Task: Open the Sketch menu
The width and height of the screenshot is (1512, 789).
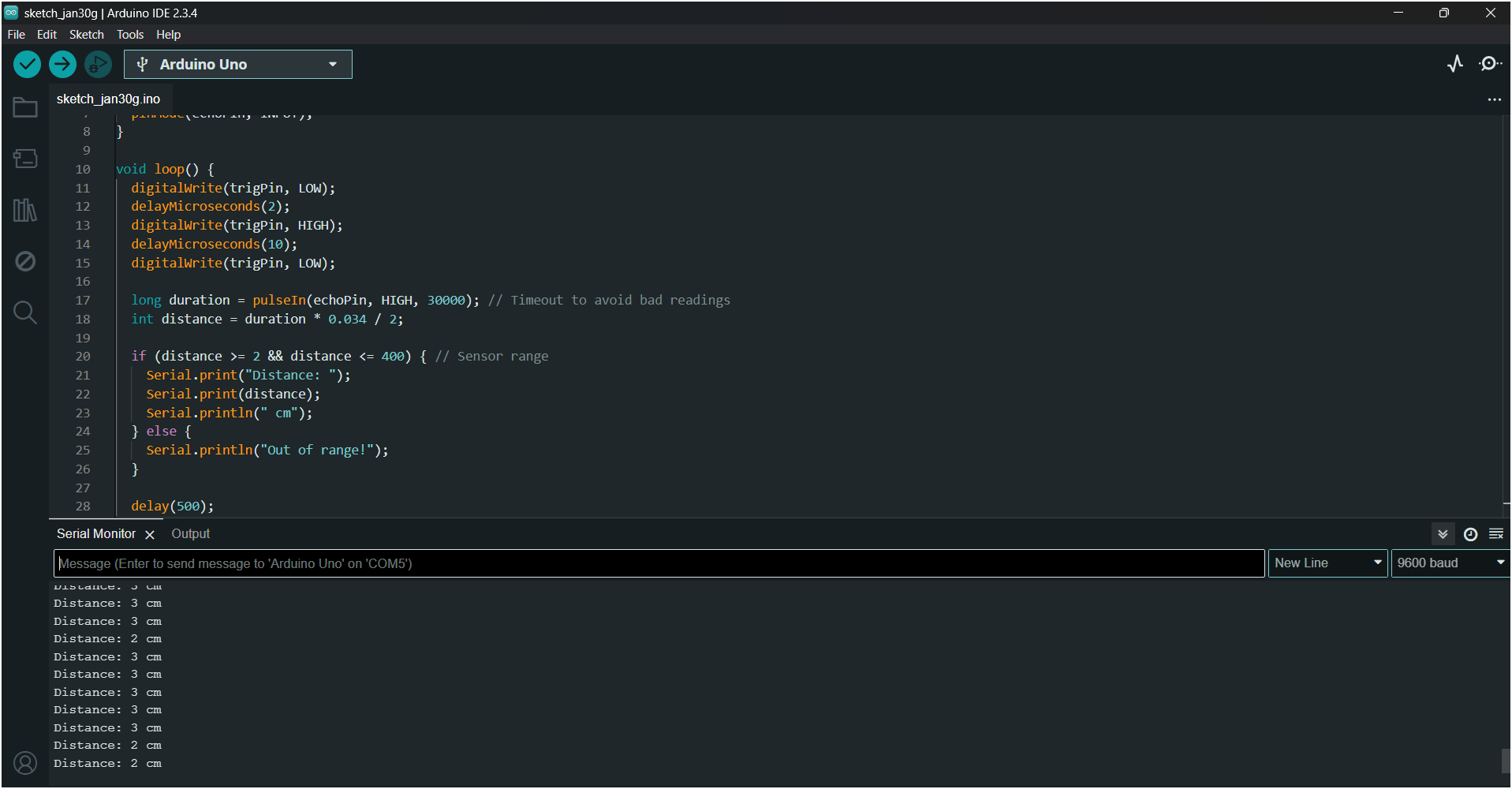Action: [87, 35]
